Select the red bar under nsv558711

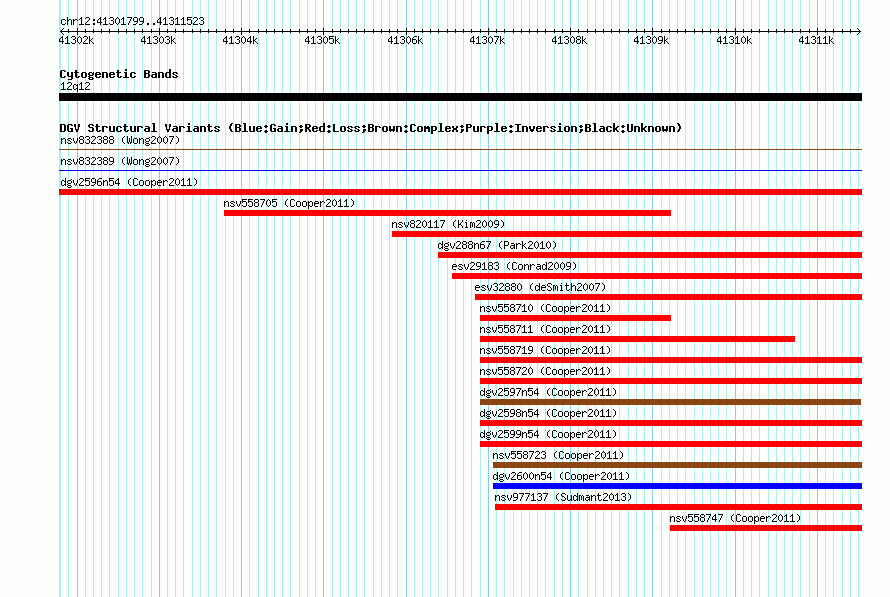pyautogui.click(x=637, y=339)
